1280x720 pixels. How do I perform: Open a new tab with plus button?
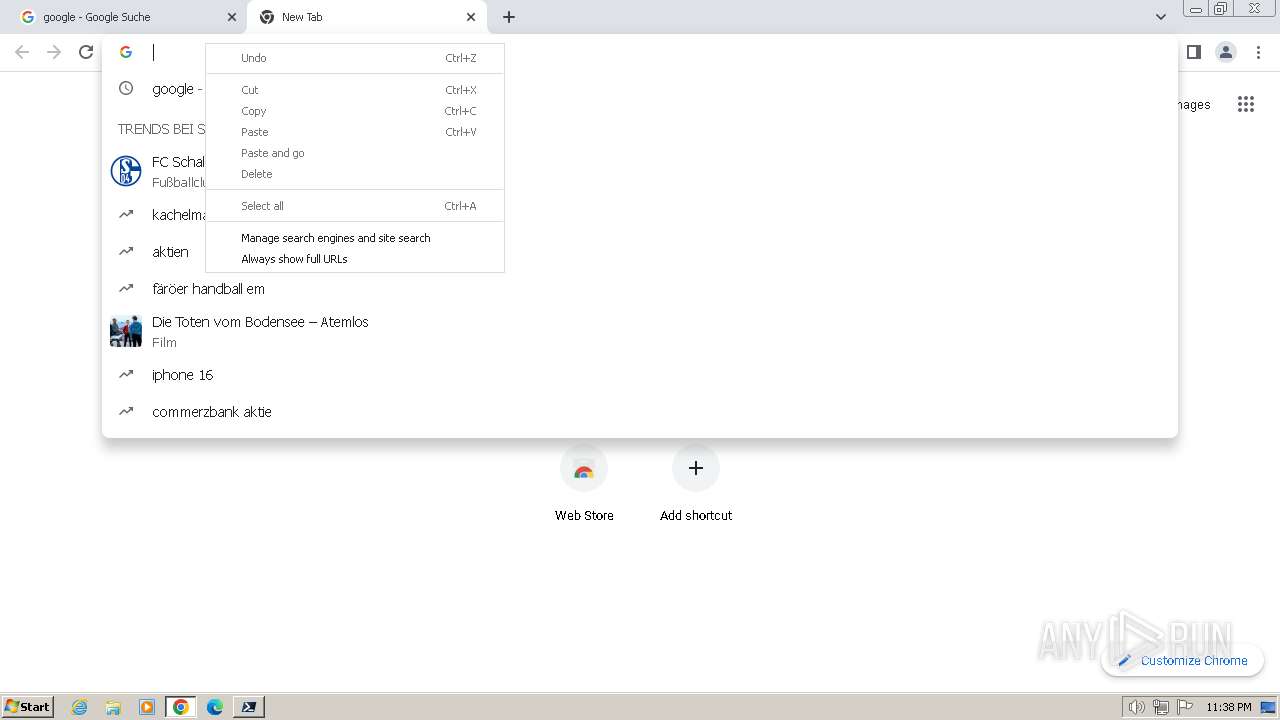coord(509,17)
